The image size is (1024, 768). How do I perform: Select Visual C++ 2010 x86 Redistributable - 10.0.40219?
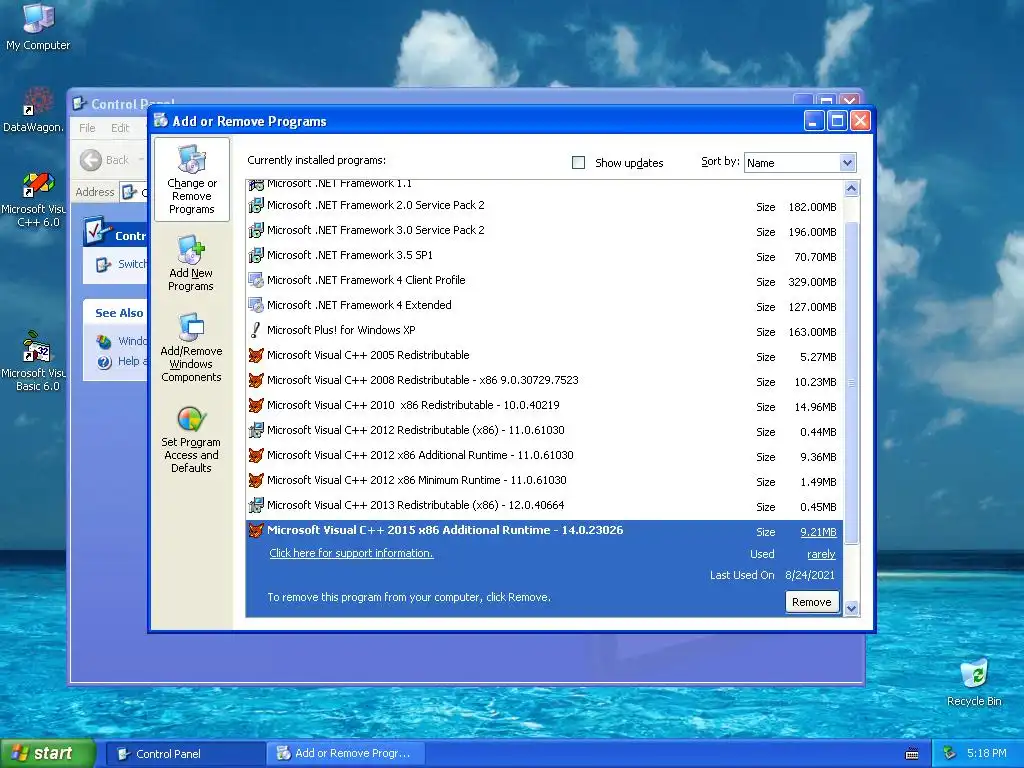(x=545, y=406)
